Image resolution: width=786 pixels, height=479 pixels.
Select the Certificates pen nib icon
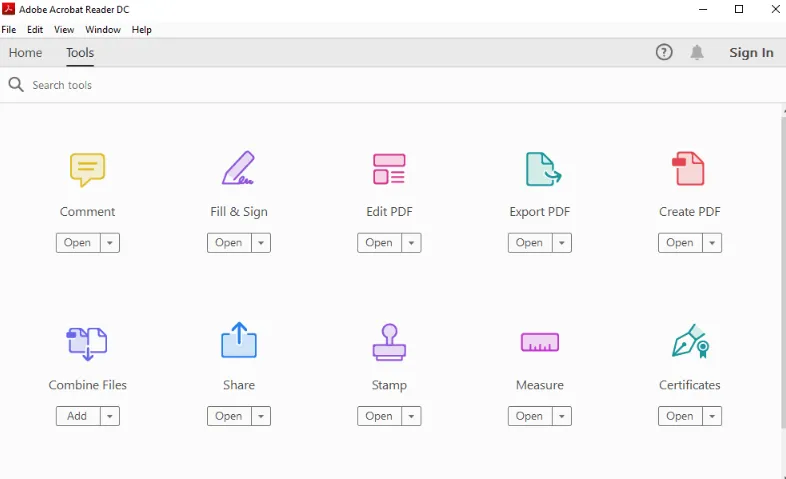(690, 341)
